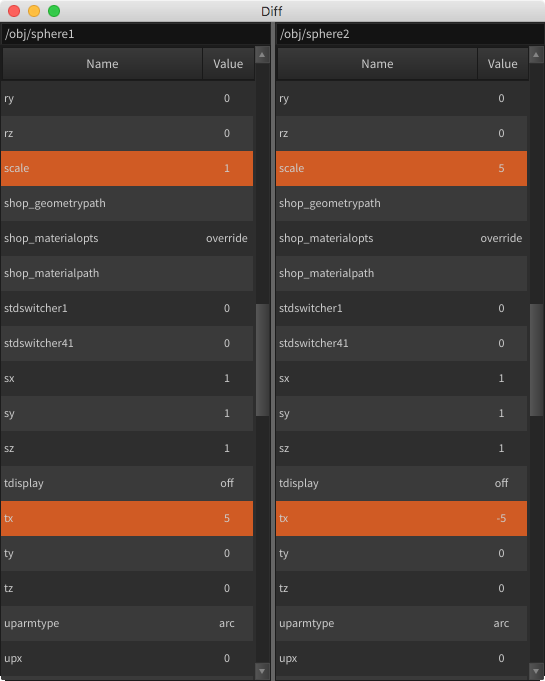This screenshot has width=545, height=681.
Task: Click the right pane scrollbar thumb
Action: pyautogui.click(x=536, y=360)
